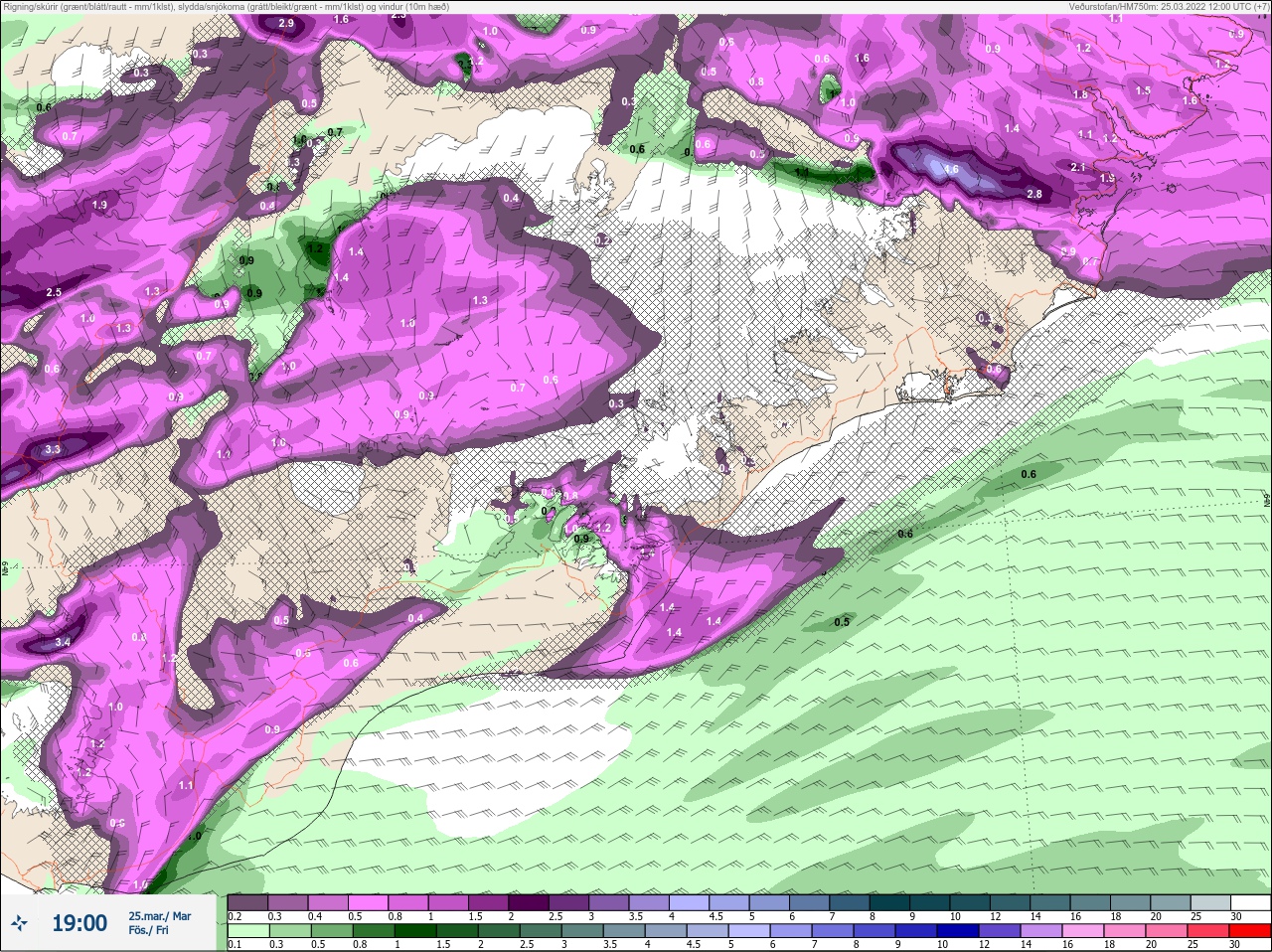1272x952 pixels.
Task: Click the dark green 1 swatch in lower legend
Action: (413, 931)
